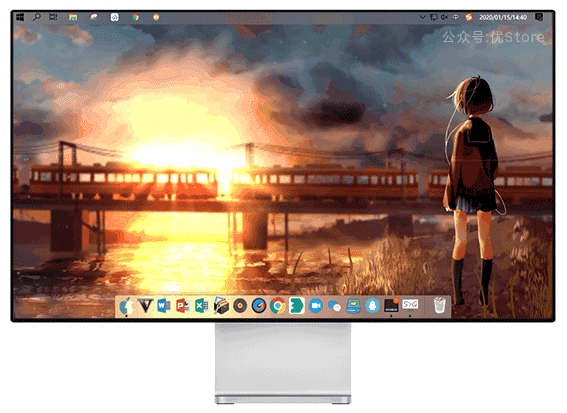567x413 pixels.
Task: Open the 2020/01/15 date and time clock
Action: [503, 17]
